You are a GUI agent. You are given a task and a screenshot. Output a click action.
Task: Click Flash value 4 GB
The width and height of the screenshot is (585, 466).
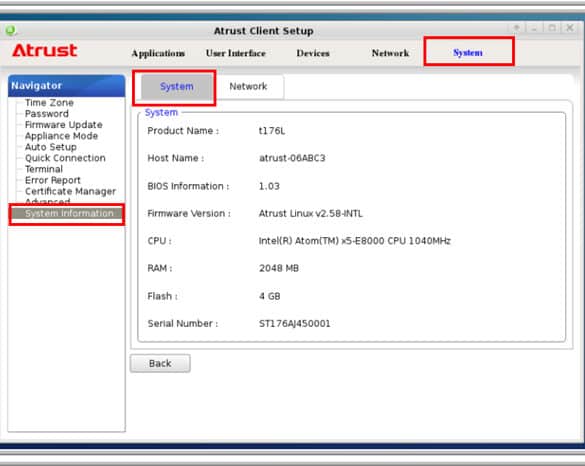coord(269,296)
